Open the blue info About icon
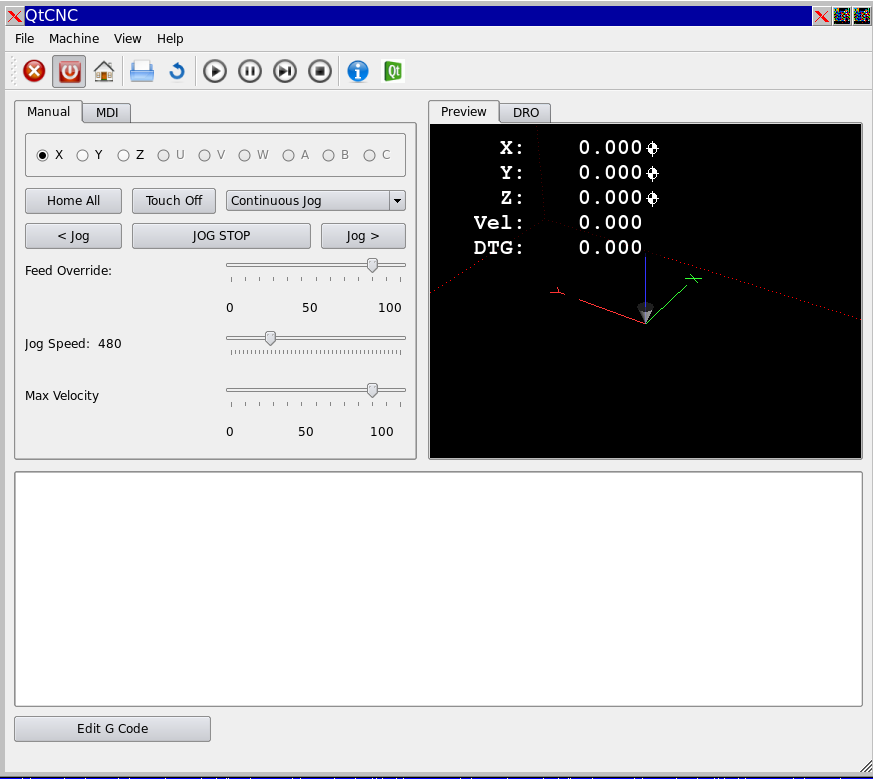Image resolution: width=873 pixels, height=779 pixels. [x=358, y=71]
